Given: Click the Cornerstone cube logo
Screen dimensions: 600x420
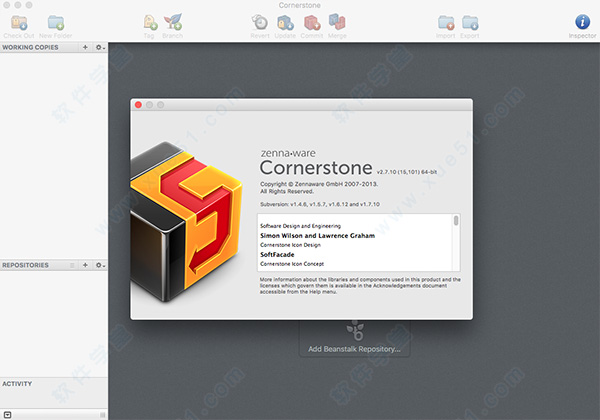Looking at the screenshot, I should 186,221.
